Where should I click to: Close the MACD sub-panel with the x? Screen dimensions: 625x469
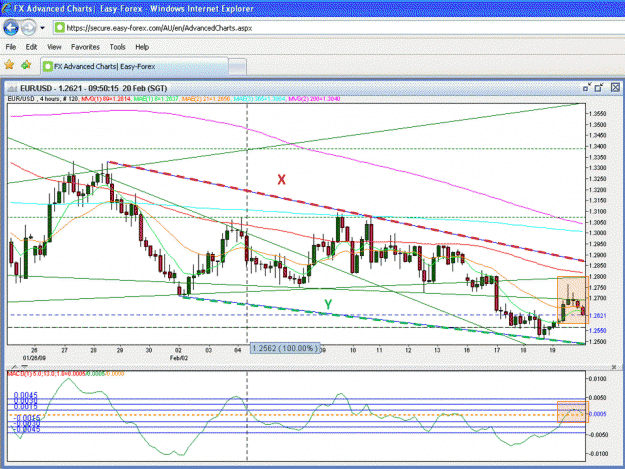click(614, 367)
